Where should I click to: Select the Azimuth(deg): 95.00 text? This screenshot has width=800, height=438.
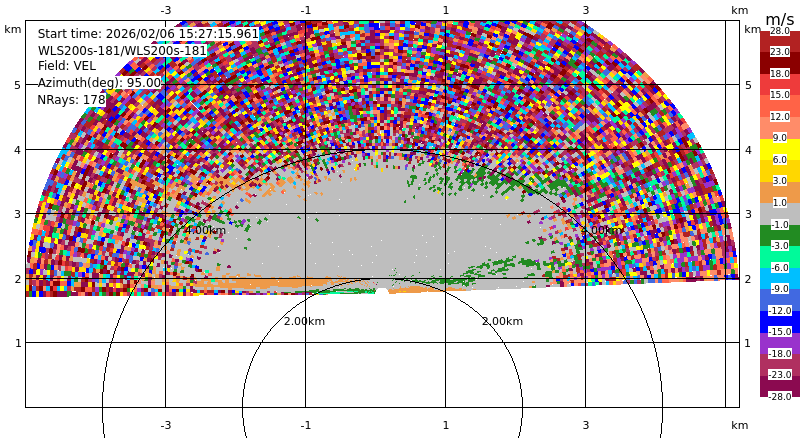[x=99, y=83]
